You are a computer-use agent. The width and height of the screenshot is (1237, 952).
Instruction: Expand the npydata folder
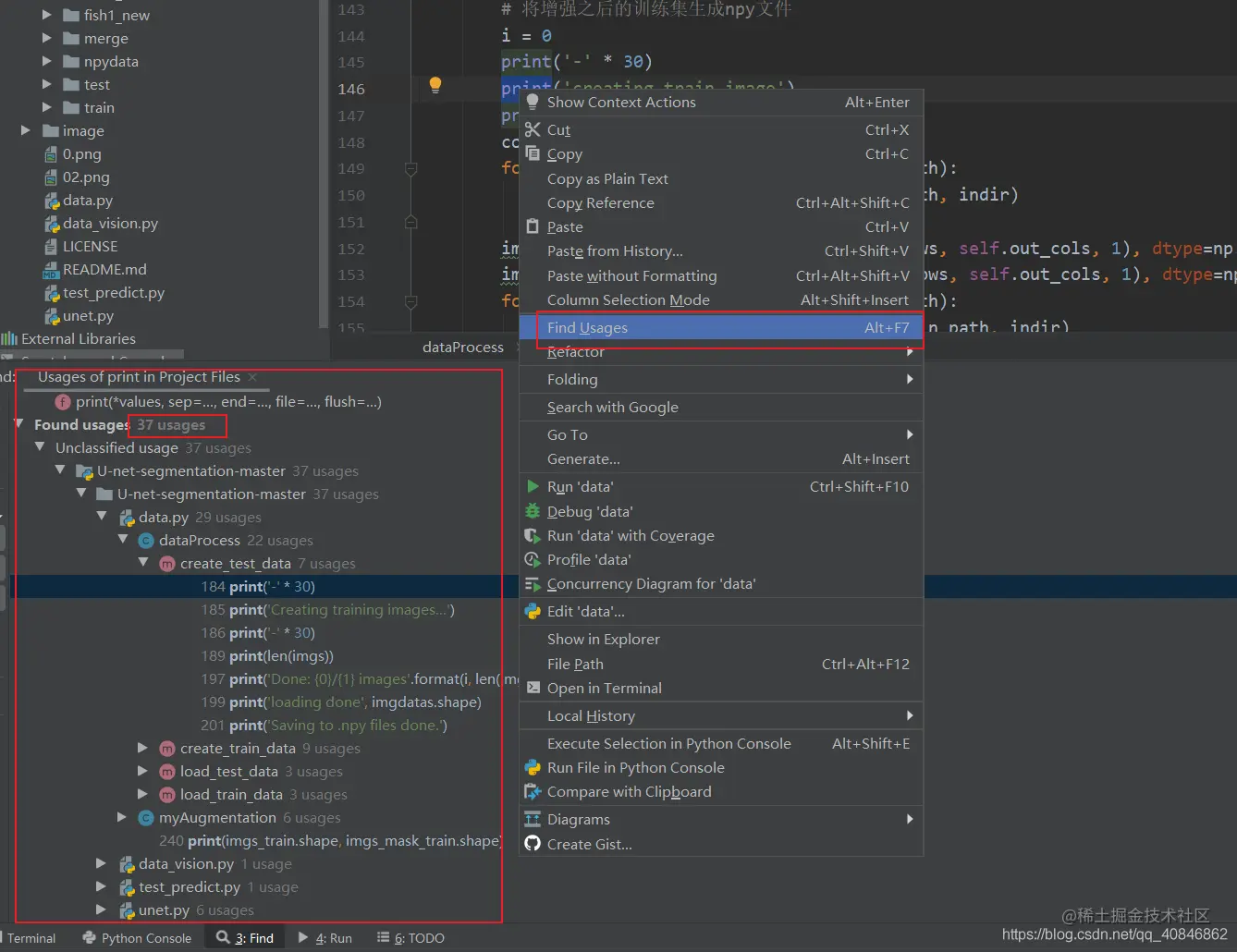[x=47, y=61]
